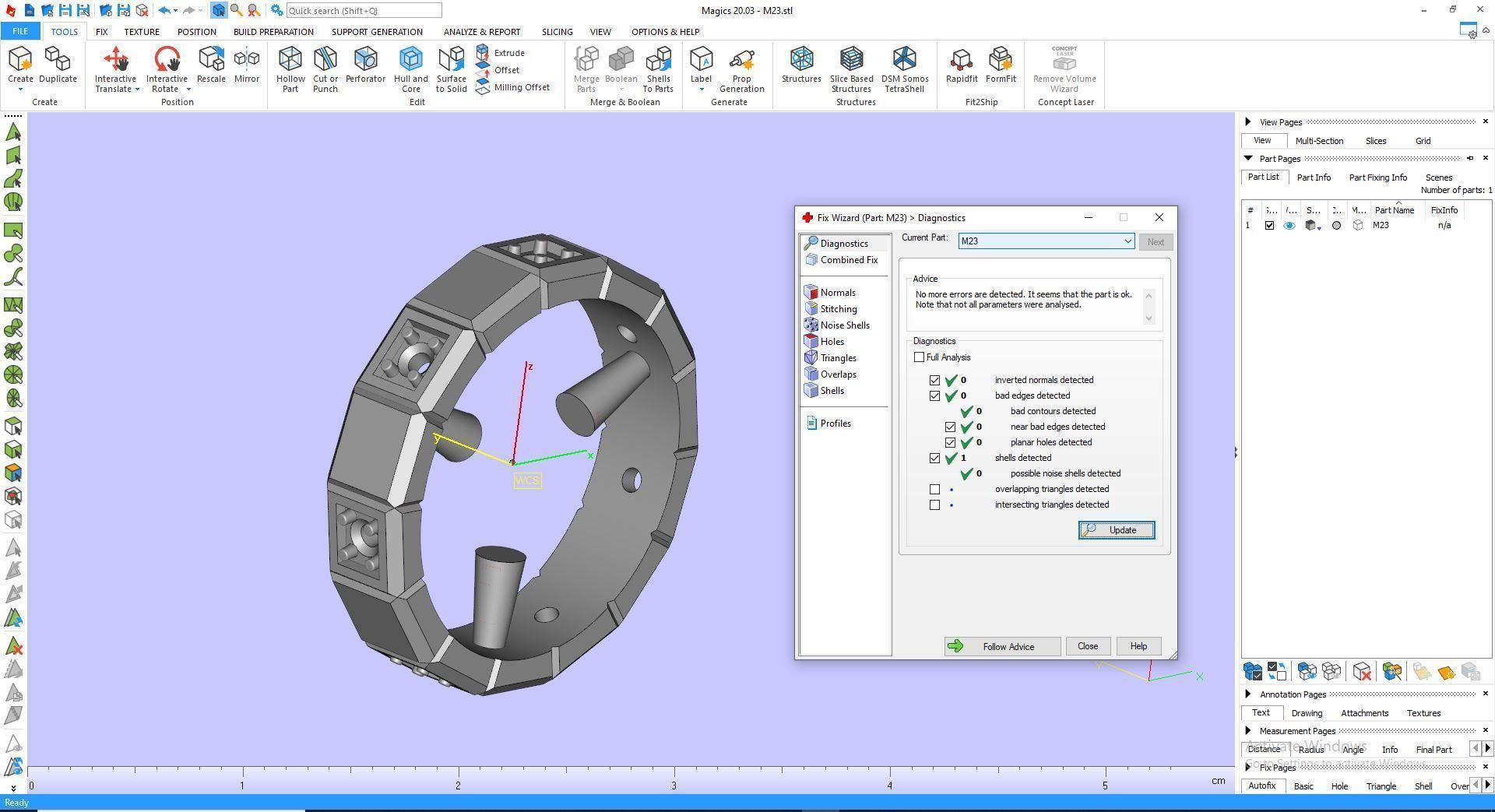Open the ANALYZE & REPORT tab
Screen dimensions: 1495x812
[x=482, y=32]
